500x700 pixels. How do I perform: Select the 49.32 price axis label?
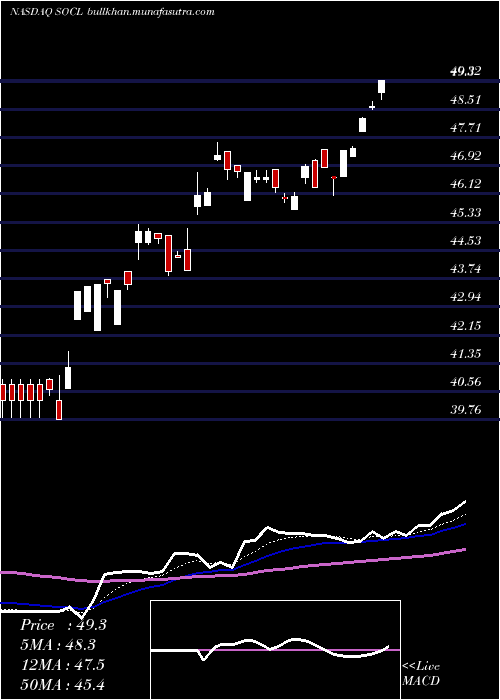466,71
